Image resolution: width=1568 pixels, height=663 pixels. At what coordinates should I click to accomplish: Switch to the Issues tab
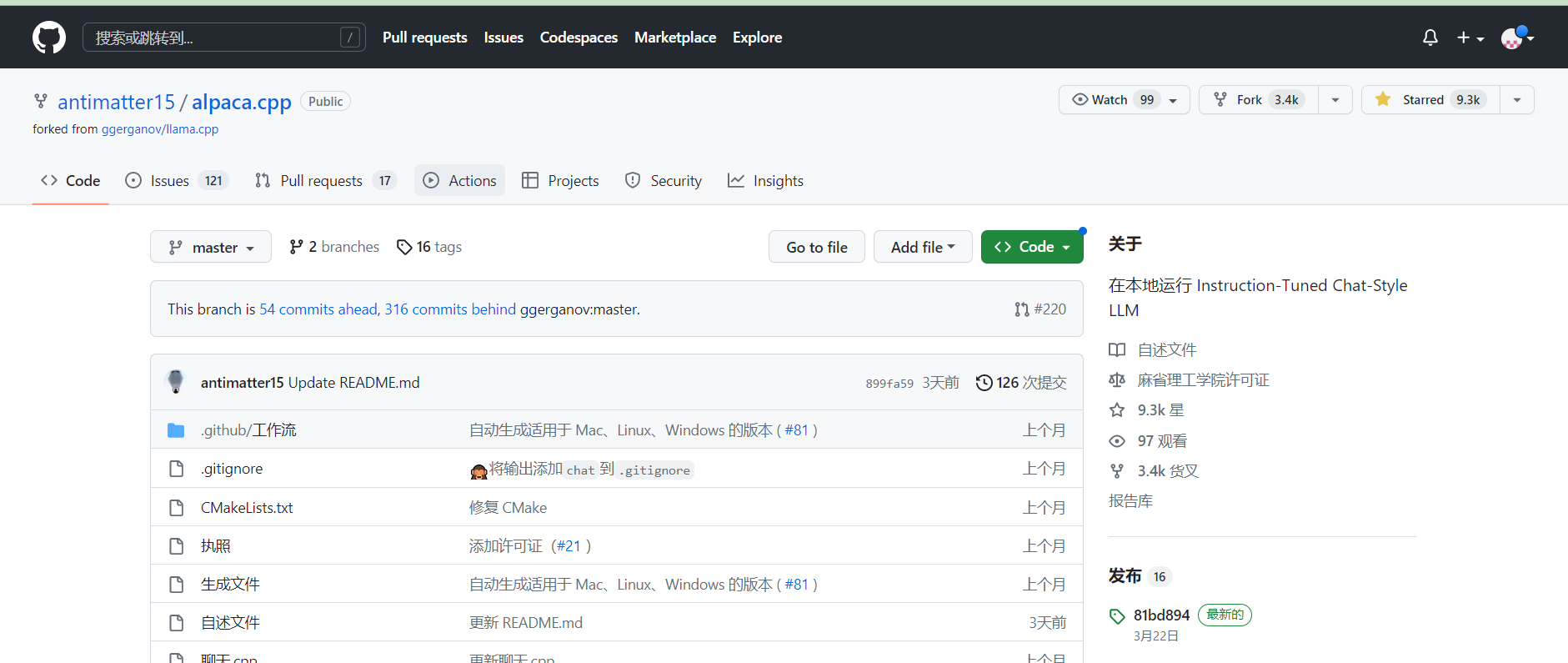coord(176,181)
